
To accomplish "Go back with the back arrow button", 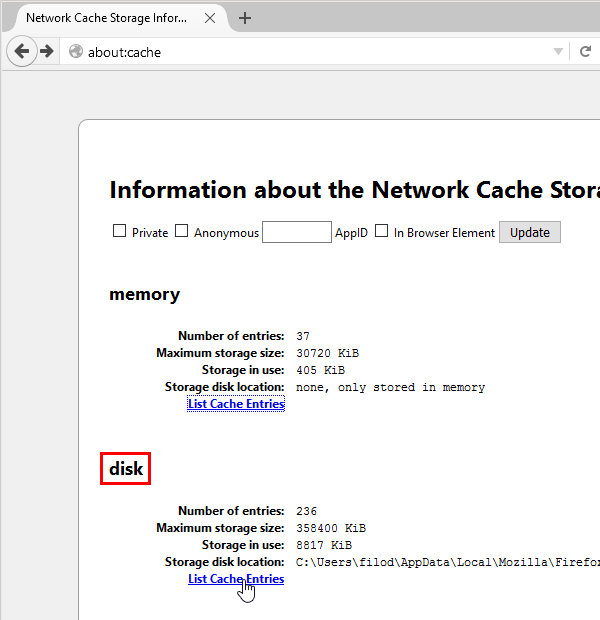I will click(x=22, y=51).
